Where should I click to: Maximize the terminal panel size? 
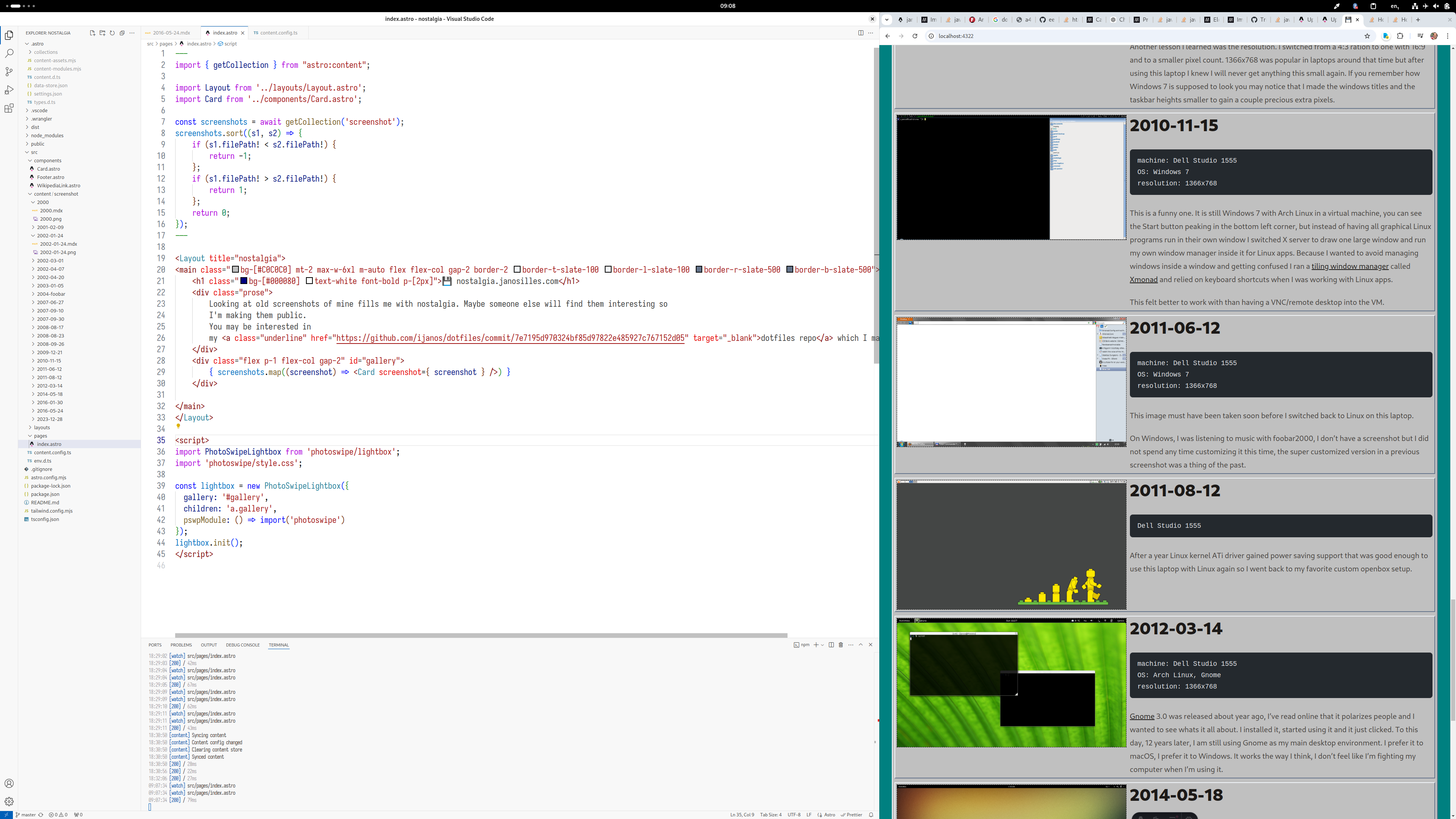click(861, 645)
